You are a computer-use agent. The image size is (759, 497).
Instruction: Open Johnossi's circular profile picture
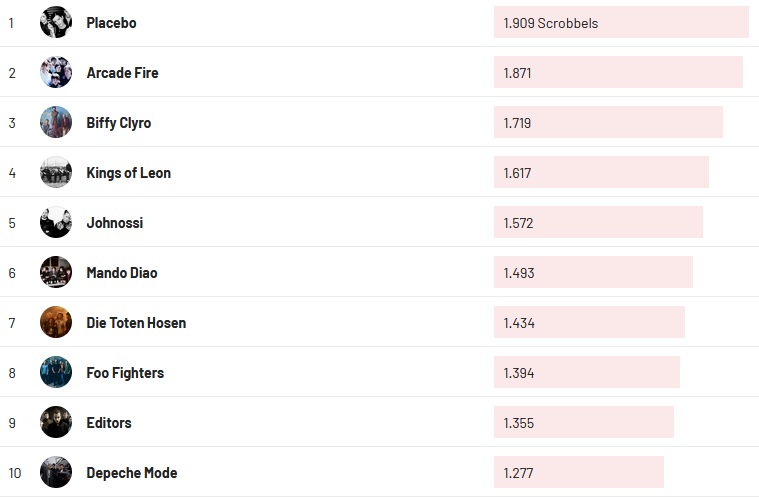(56, 222)
